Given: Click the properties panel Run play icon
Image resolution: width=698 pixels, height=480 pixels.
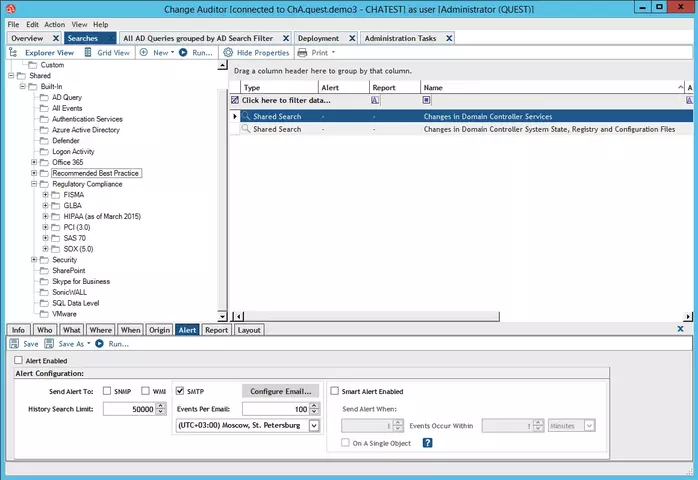Looking at the screenshot, I should (99, 344).
